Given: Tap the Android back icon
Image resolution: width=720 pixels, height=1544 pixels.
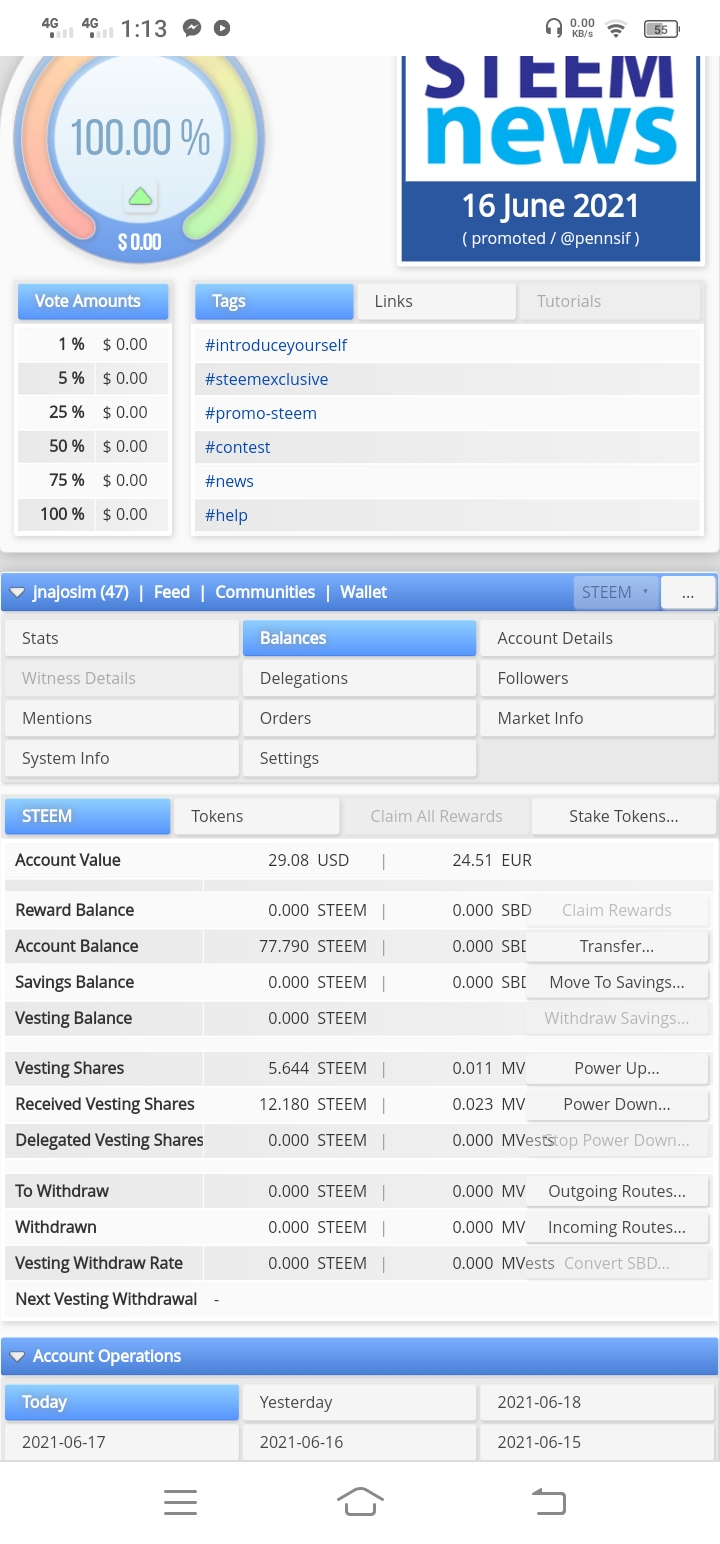Looking at the screenshot, I should pyautogui.click(x=548, y=1502).
